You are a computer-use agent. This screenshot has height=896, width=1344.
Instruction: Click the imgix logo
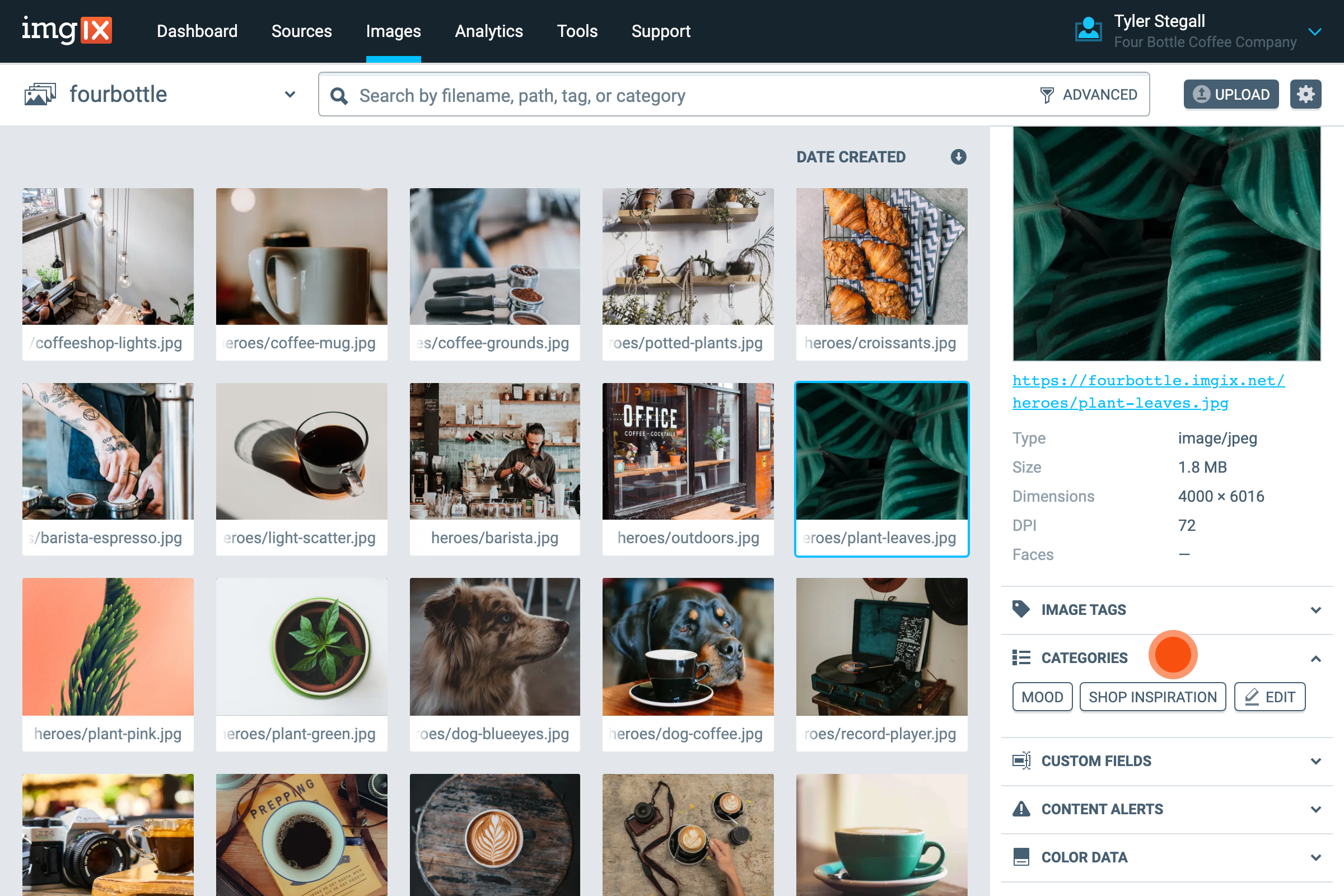click(x=67, y=30)
